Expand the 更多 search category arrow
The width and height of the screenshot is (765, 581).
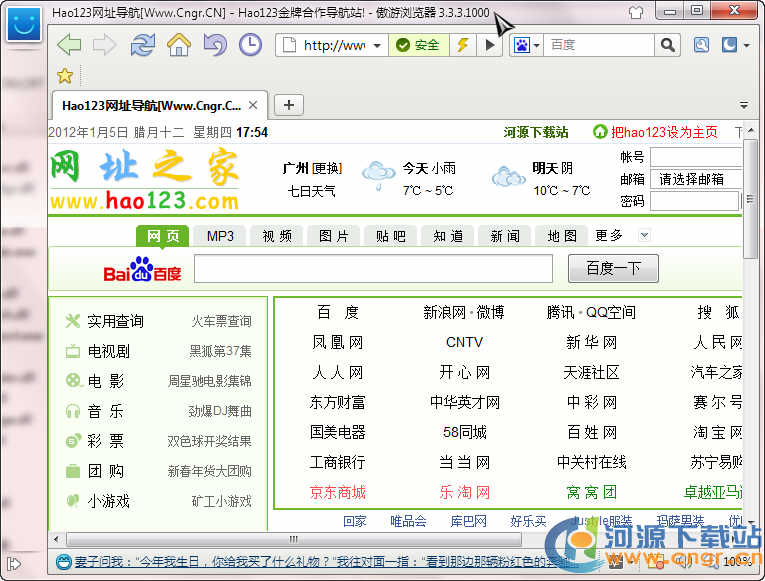coord(644,236)
